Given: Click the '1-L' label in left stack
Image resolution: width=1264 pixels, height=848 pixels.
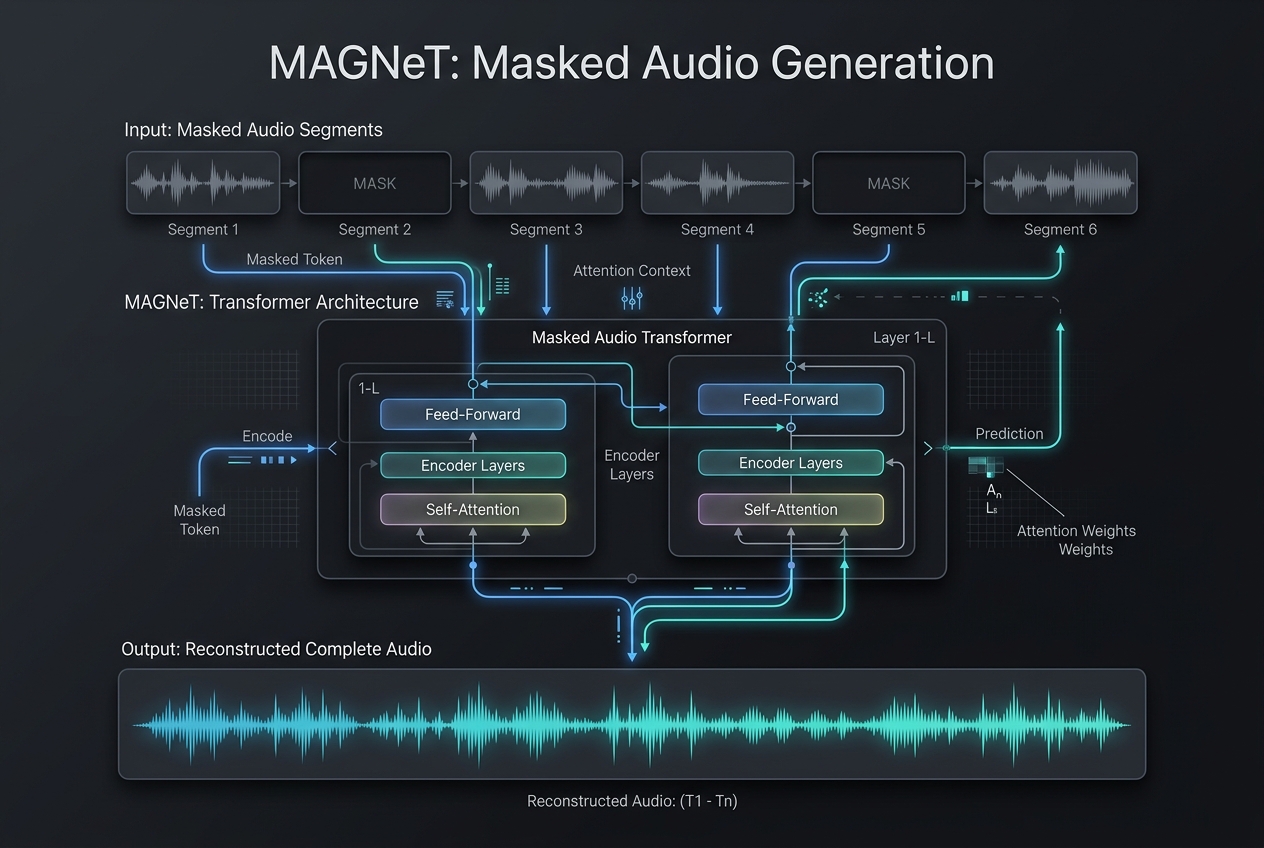Looking at the screenshot, I should 369,387.
